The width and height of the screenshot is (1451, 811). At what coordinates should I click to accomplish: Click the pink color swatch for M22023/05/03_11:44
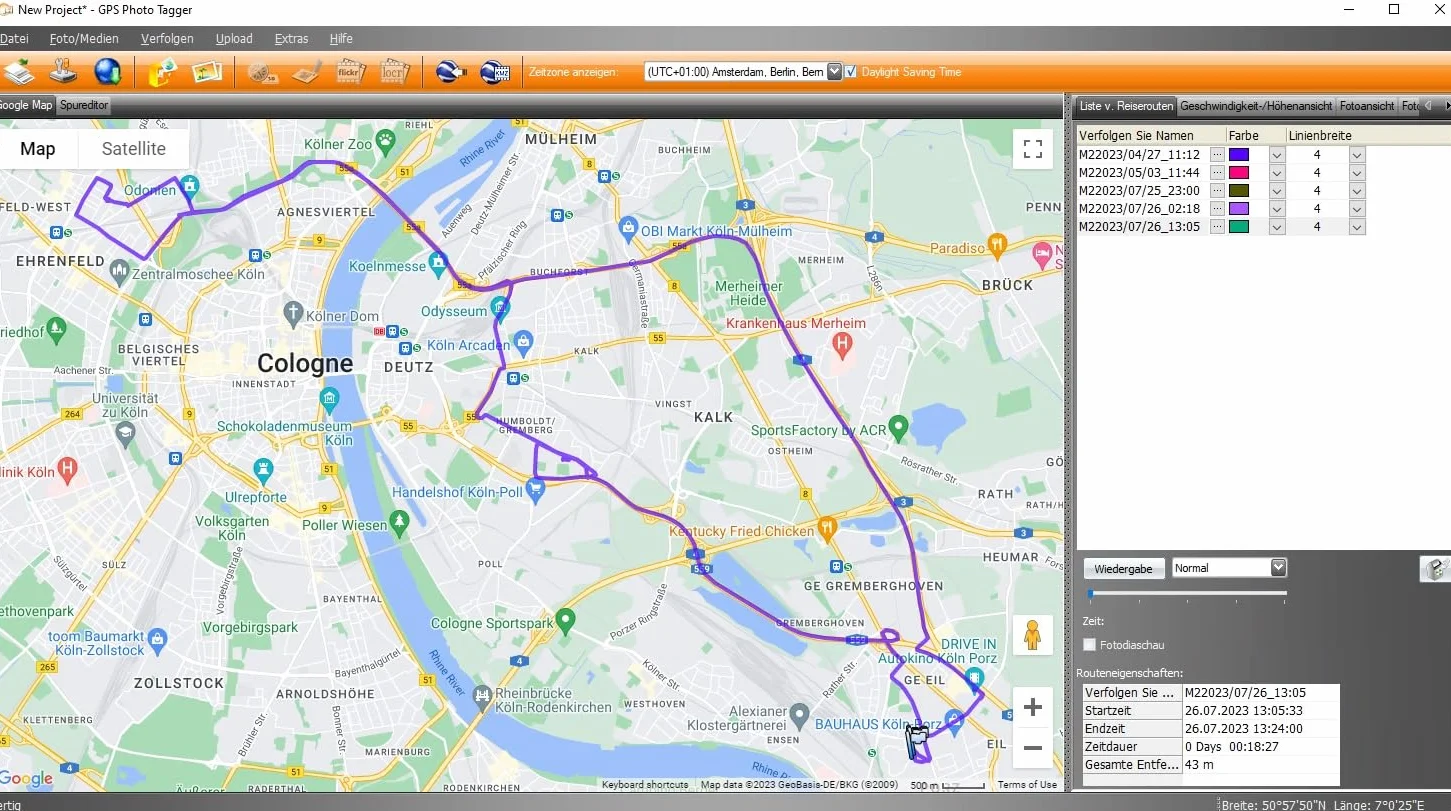1239,173
